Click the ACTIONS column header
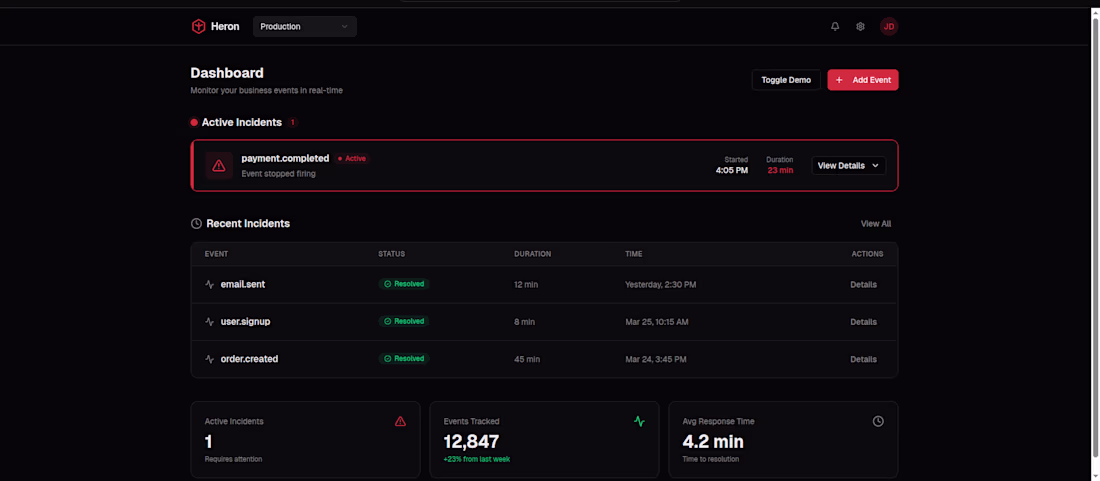This screenshot has width=1100, height=481. click(x=867, y=254)
